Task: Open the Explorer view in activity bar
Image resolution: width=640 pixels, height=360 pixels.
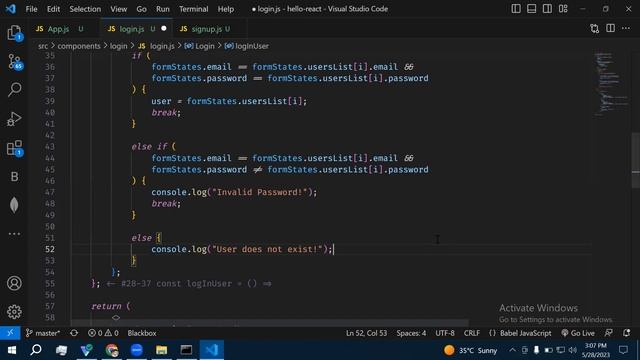Action: [x=14, y=32]
